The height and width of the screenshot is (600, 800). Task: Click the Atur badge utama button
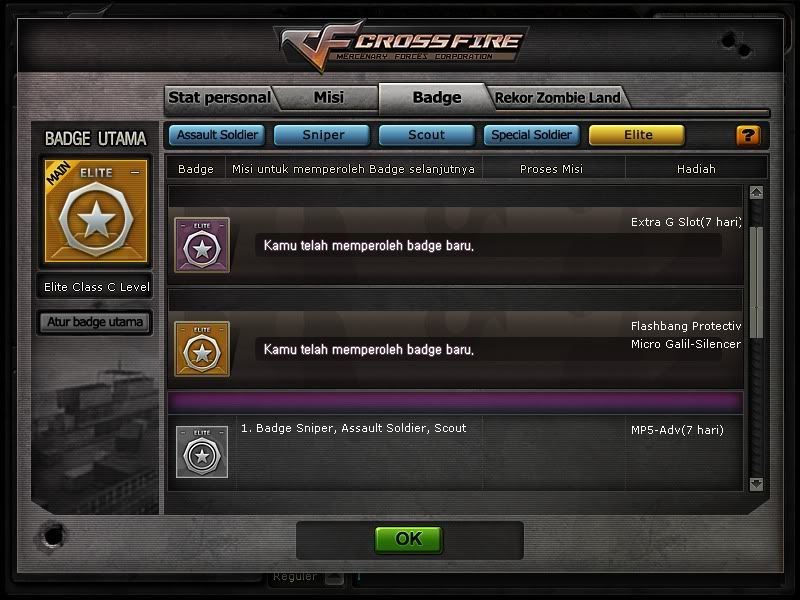95,322
